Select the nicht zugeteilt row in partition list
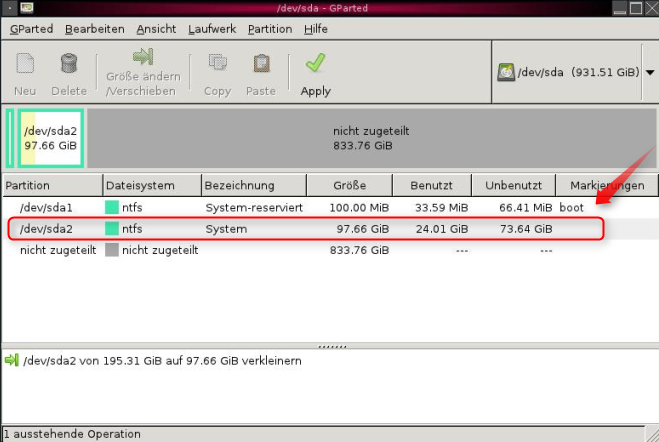Image resolution: width=659 pixels, height=442 pixels. [330, 250]
